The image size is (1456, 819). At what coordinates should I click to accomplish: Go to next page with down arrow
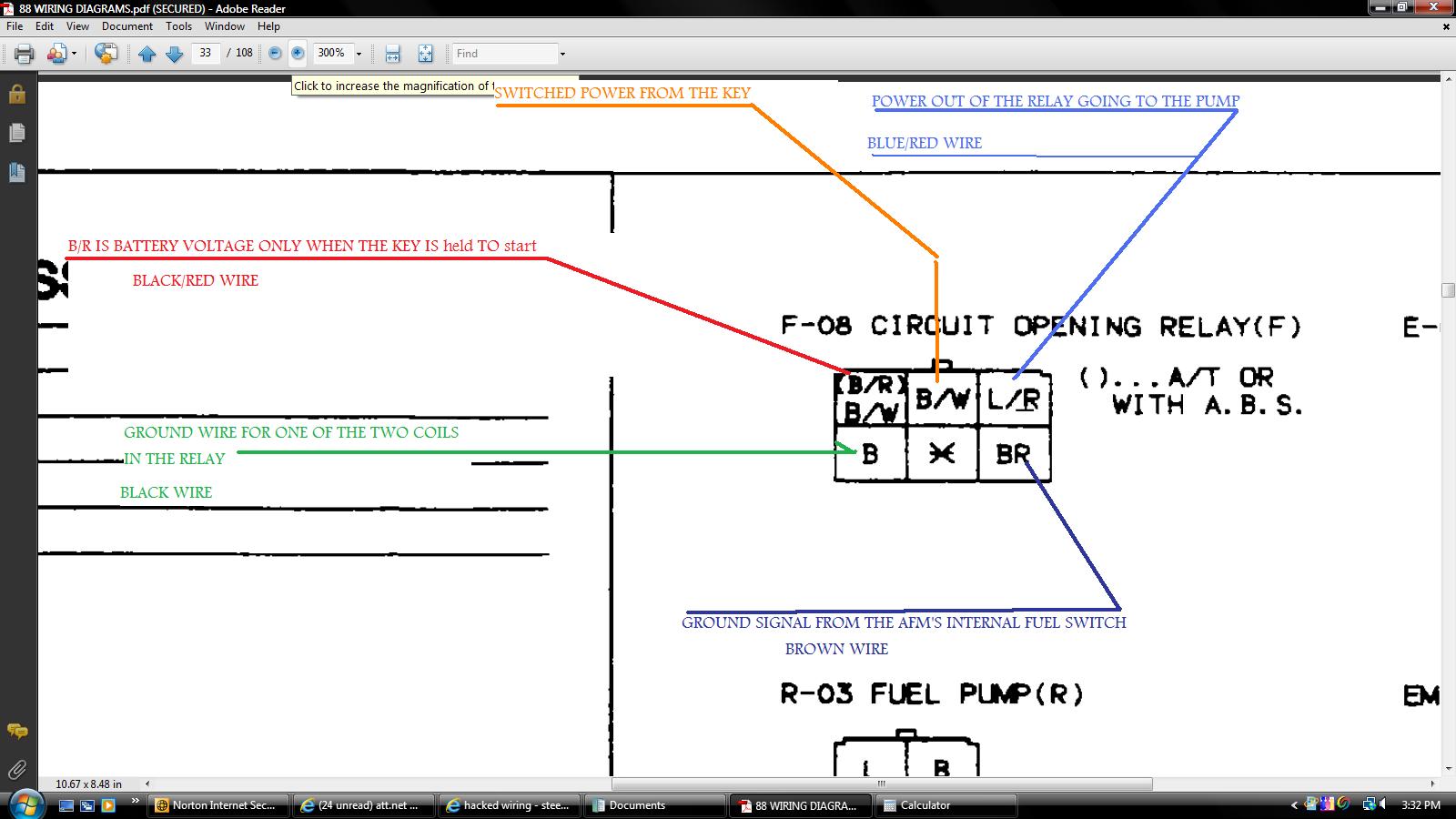click(x=175, y=54)
